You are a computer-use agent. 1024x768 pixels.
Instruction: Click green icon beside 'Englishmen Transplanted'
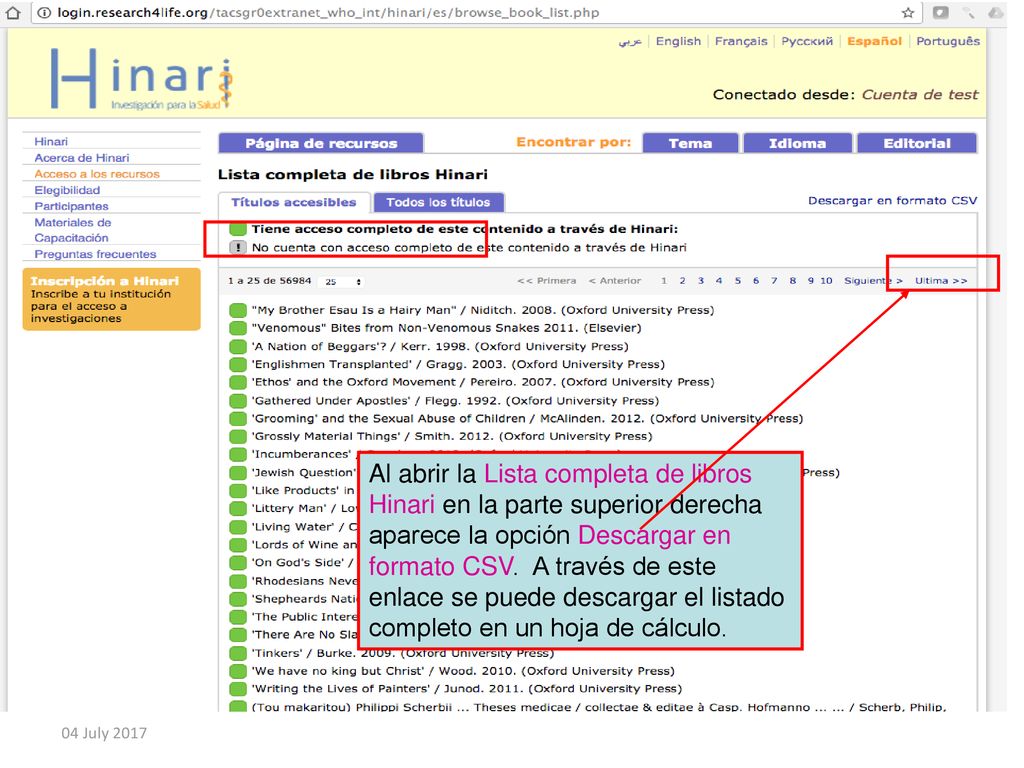click(x=238, y=364)
